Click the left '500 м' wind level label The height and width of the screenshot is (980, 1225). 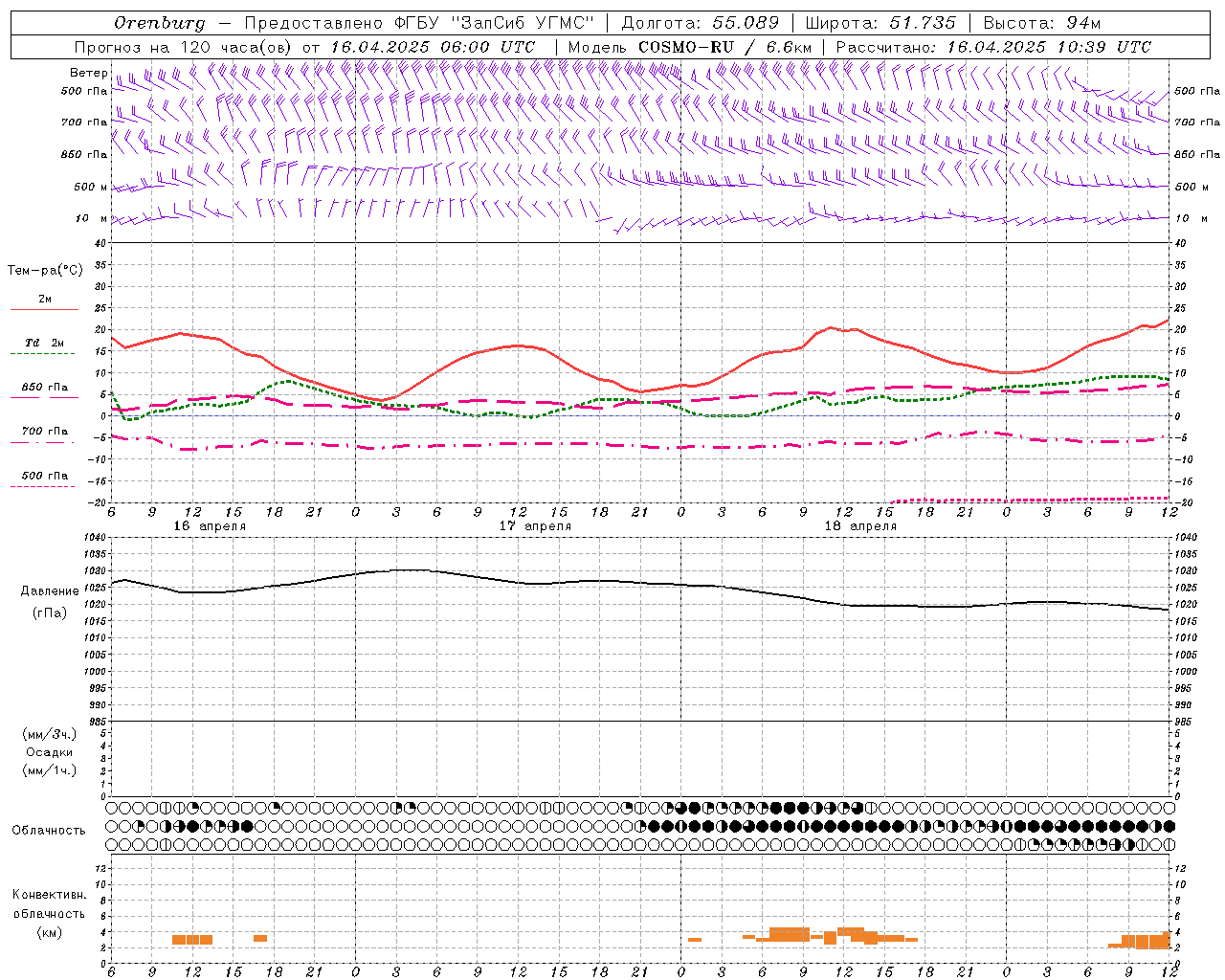point(91,187)
